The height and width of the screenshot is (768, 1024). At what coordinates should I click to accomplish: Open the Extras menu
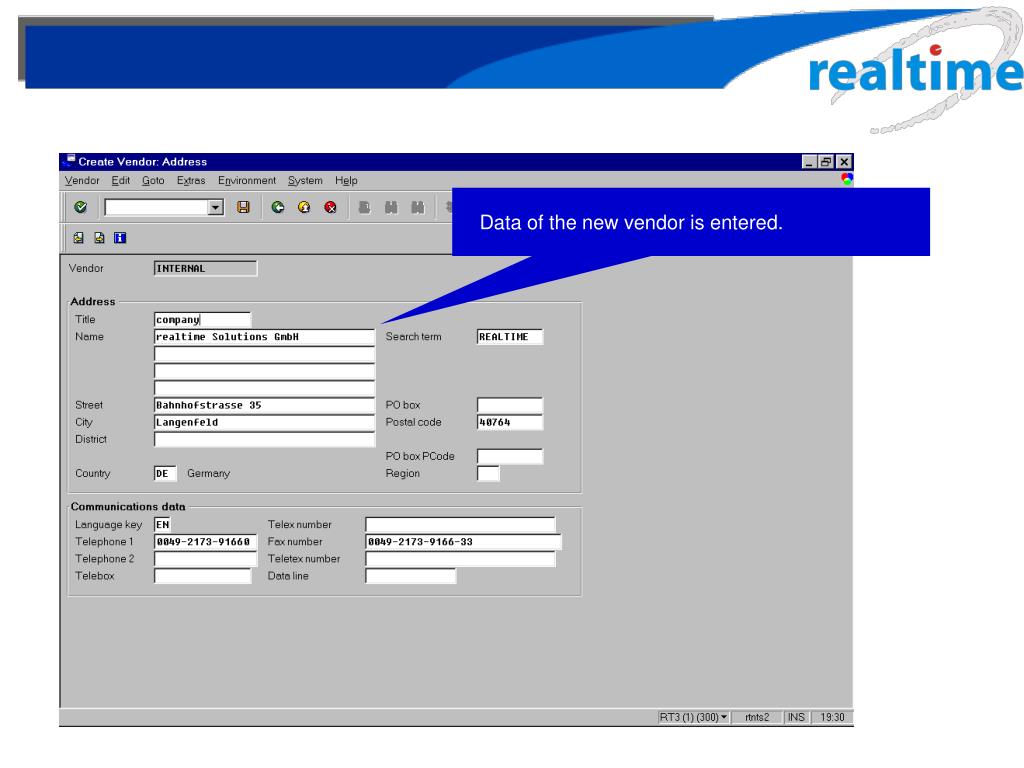[191, 180]
